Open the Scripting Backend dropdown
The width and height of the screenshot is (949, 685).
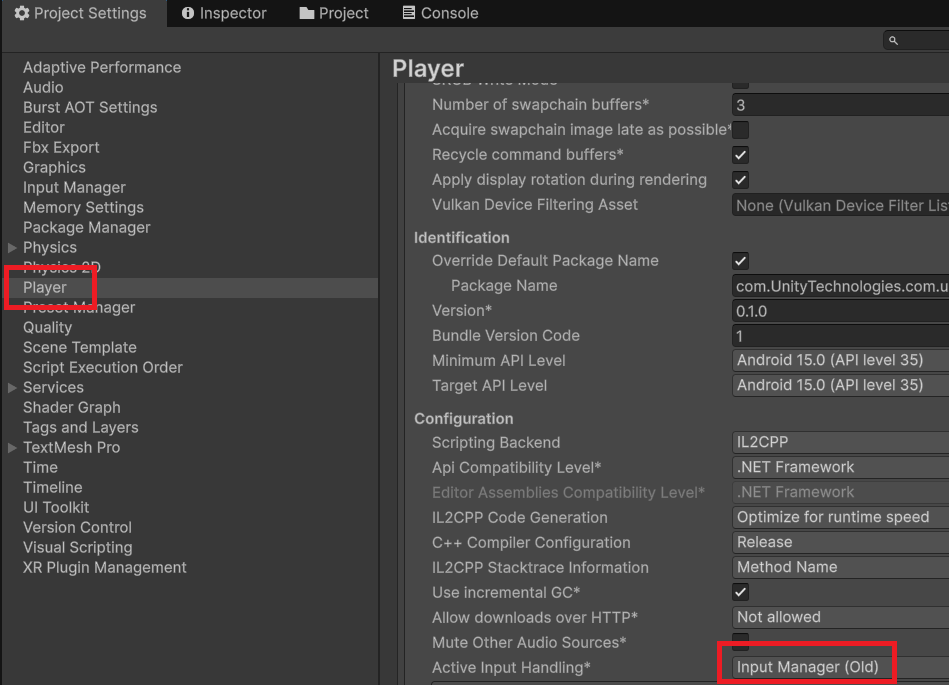point(840,442)
